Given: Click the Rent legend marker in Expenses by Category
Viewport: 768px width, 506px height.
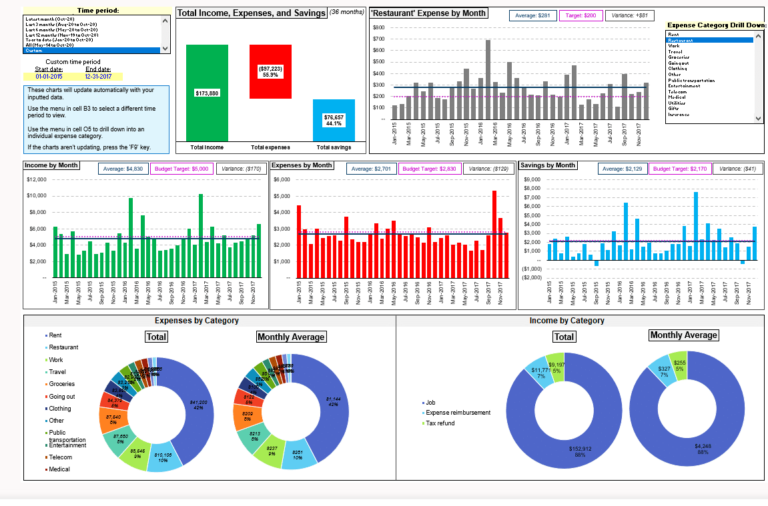Looking at the screenshot, I should click(43, 335).
